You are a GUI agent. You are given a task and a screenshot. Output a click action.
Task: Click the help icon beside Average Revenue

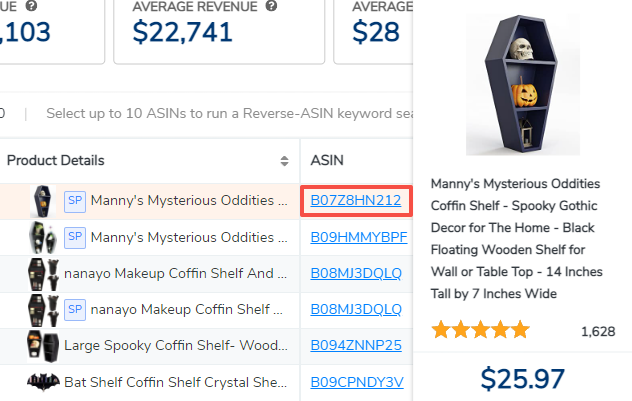[272, 7]
